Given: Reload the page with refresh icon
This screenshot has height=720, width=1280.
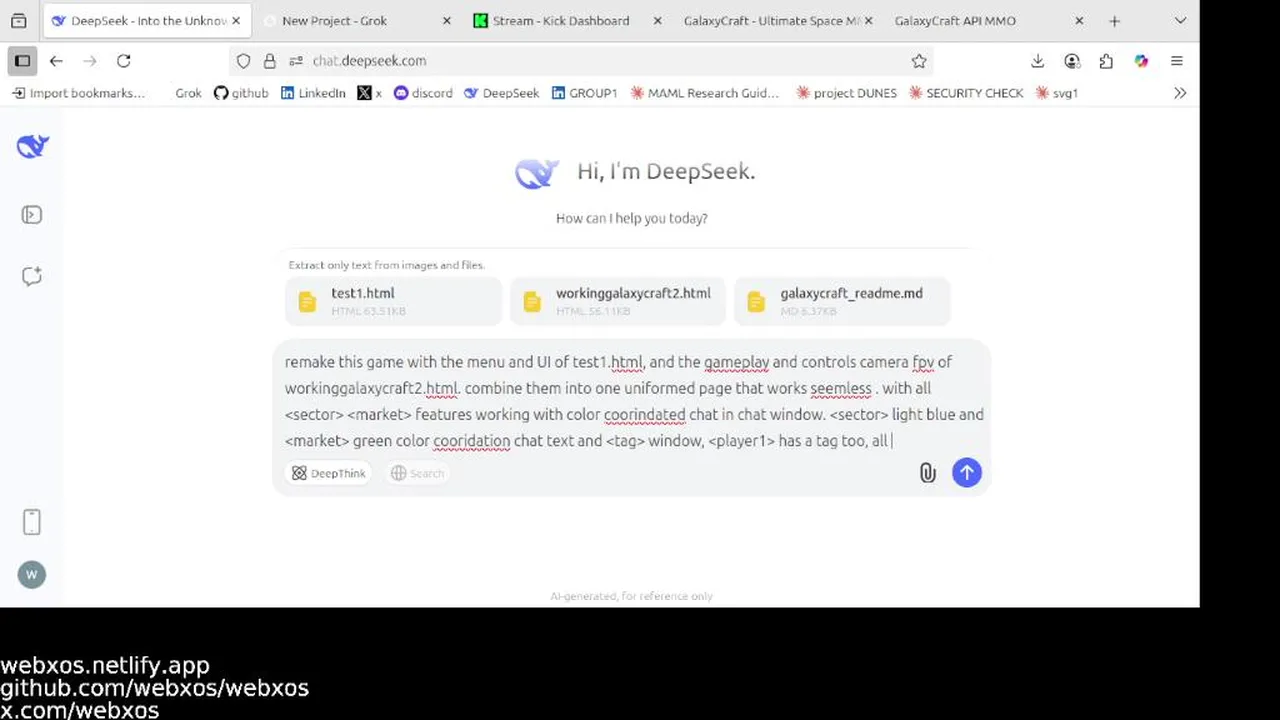Looking at the screenshot, I should click(124, 61).
